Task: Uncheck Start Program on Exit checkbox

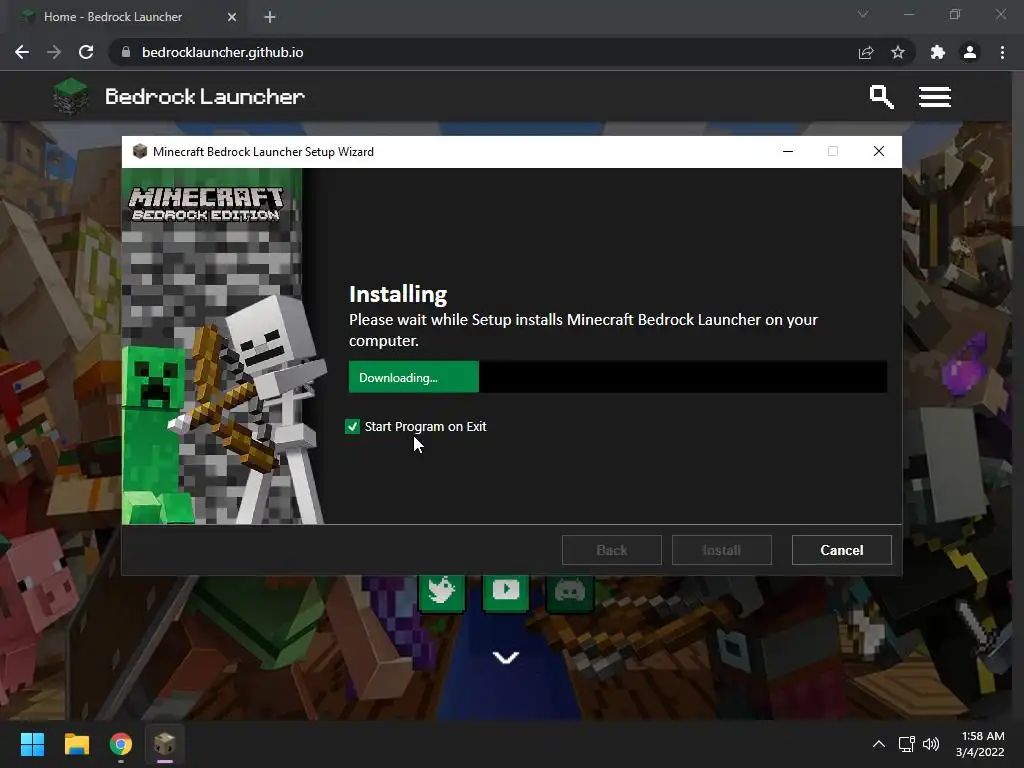Action: [x=352, y=426]
